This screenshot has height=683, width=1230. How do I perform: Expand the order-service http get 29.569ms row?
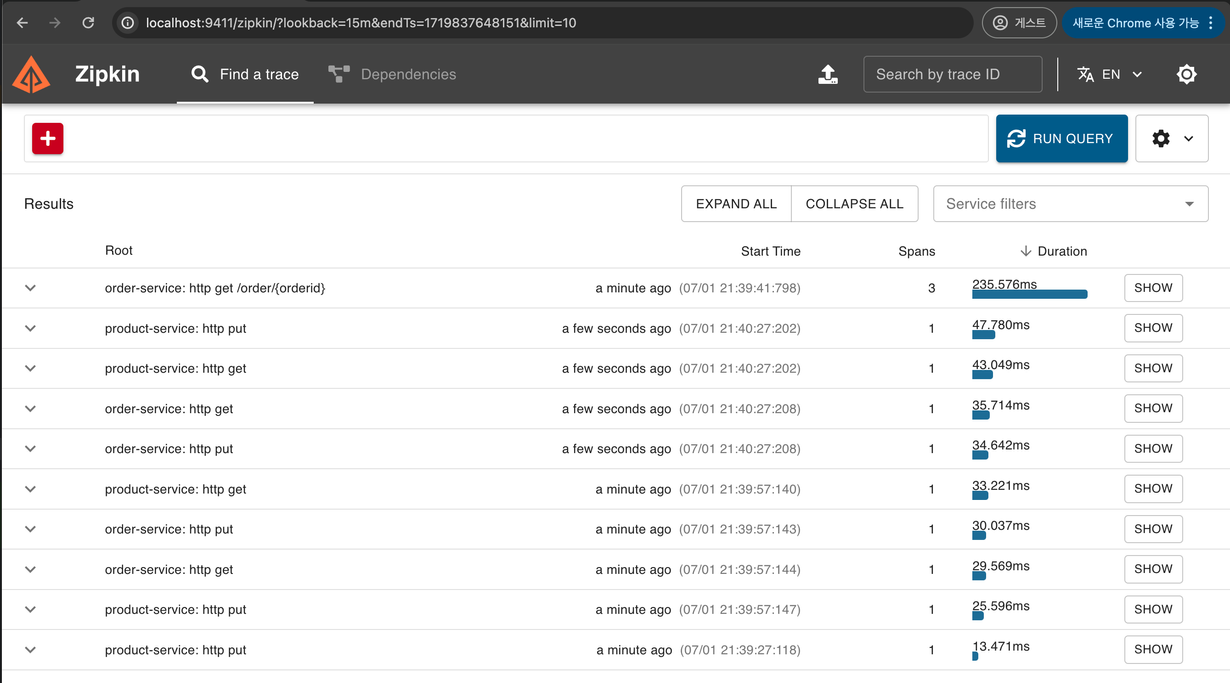click(30, 569)
